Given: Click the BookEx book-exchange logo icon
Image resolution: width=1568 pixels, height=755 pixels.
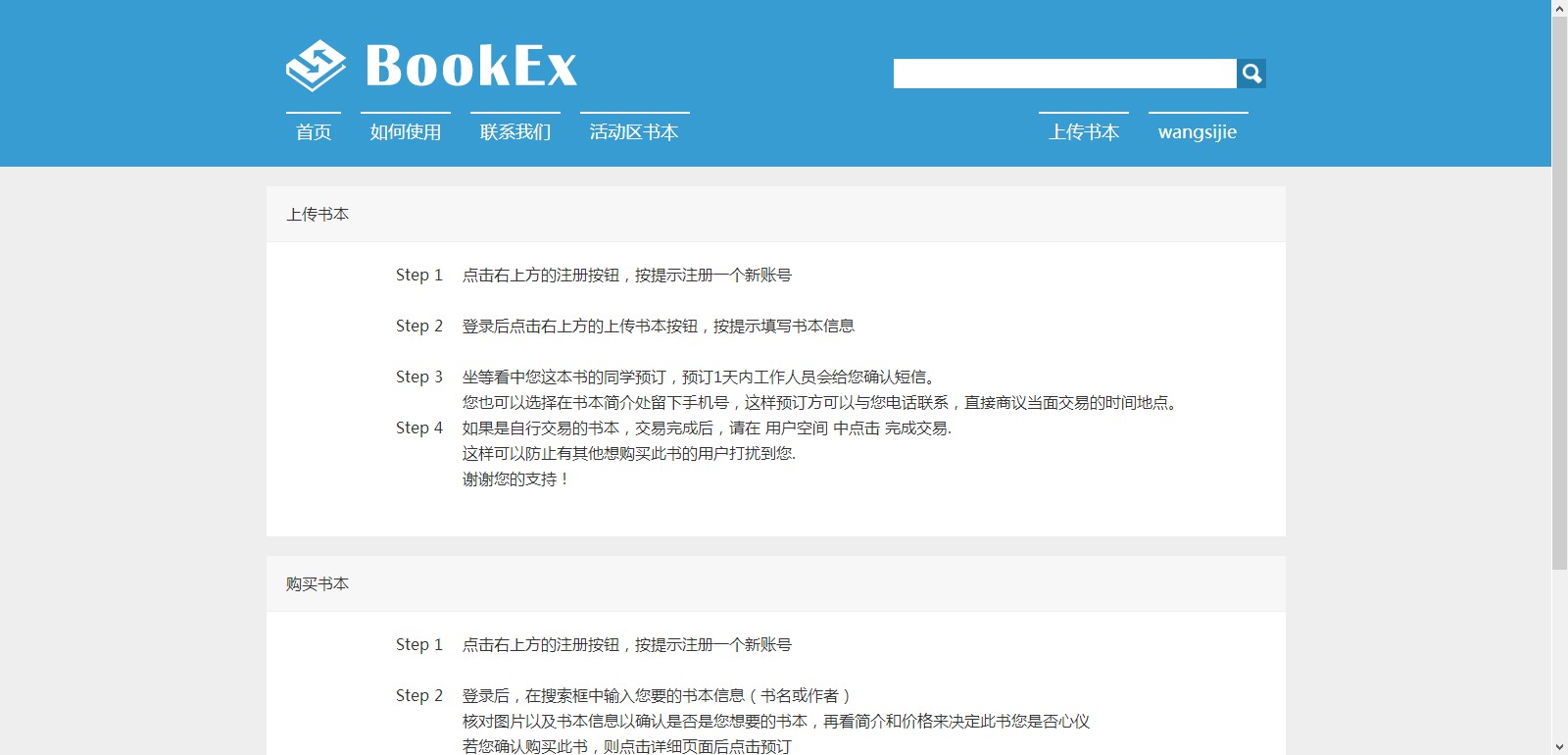Looking at the screenshot, I should tap(316, 66).
